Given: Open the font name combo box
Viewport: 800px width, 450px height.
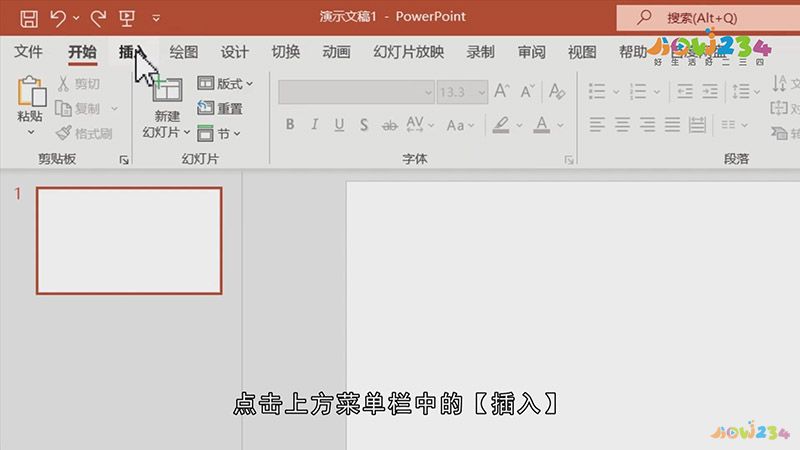Looking at the screenshot, I should [356, 92].
